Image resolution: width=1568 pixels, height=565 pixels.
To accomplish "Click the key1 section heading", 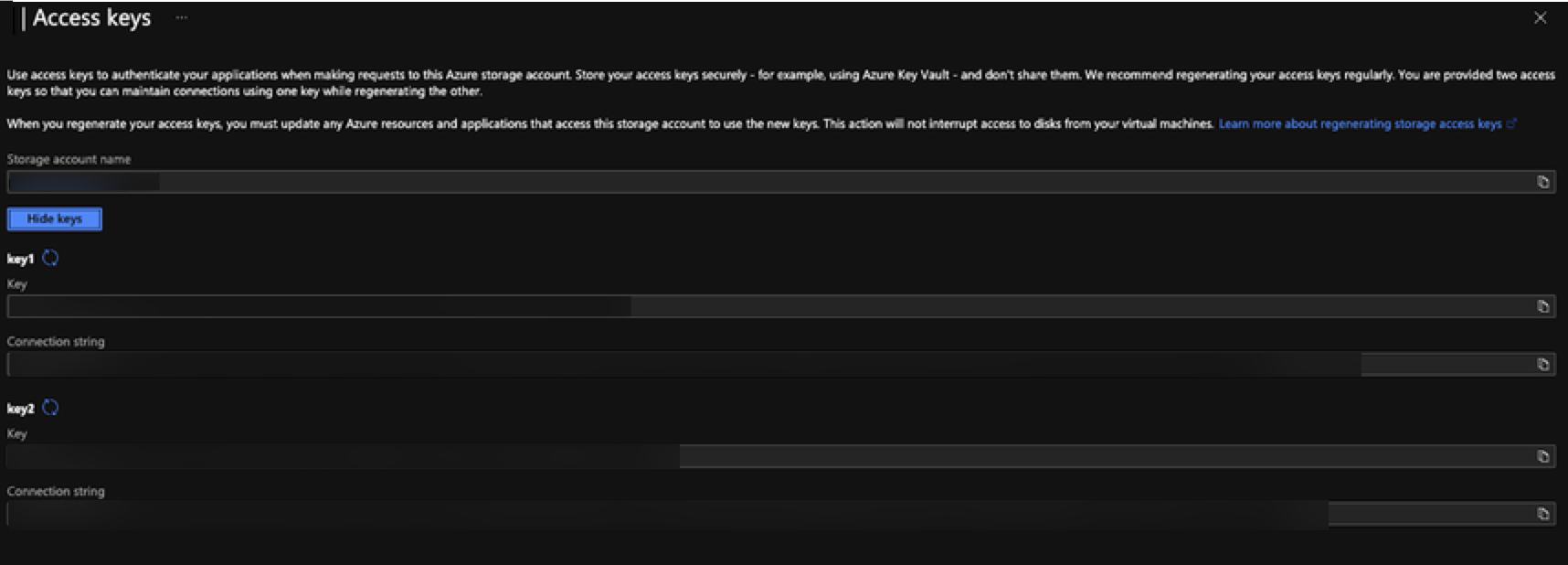I will point(20,259).
